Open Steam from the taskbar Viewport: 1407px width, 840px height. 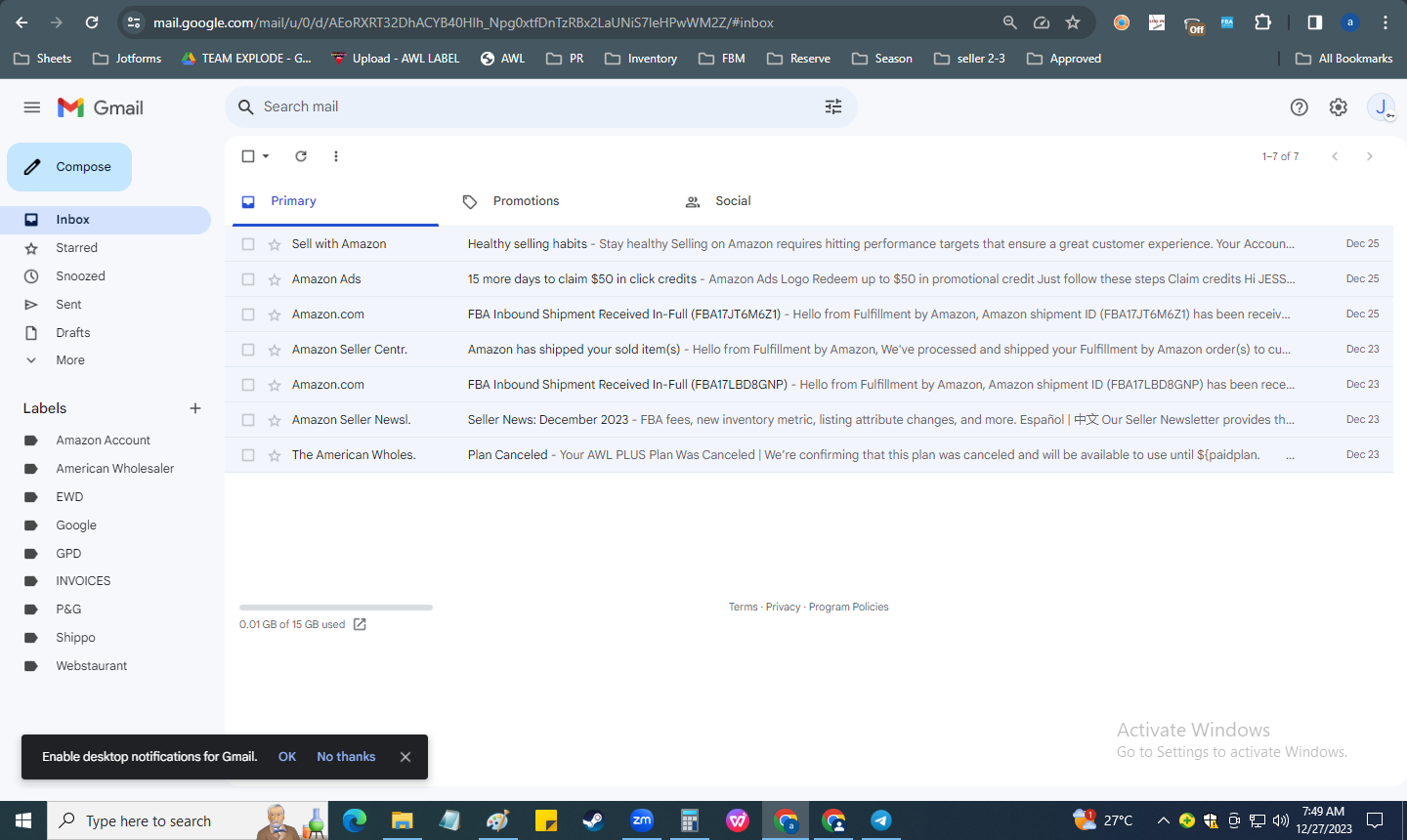tap(593, 820)
